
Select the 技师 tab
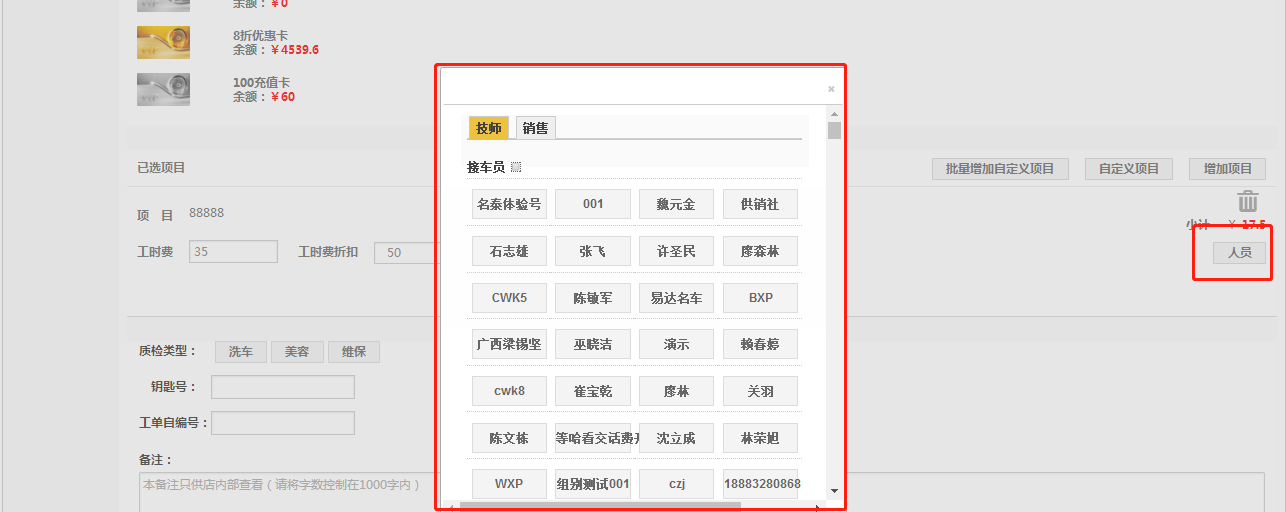pyautogui.click(x=489, y=128)
